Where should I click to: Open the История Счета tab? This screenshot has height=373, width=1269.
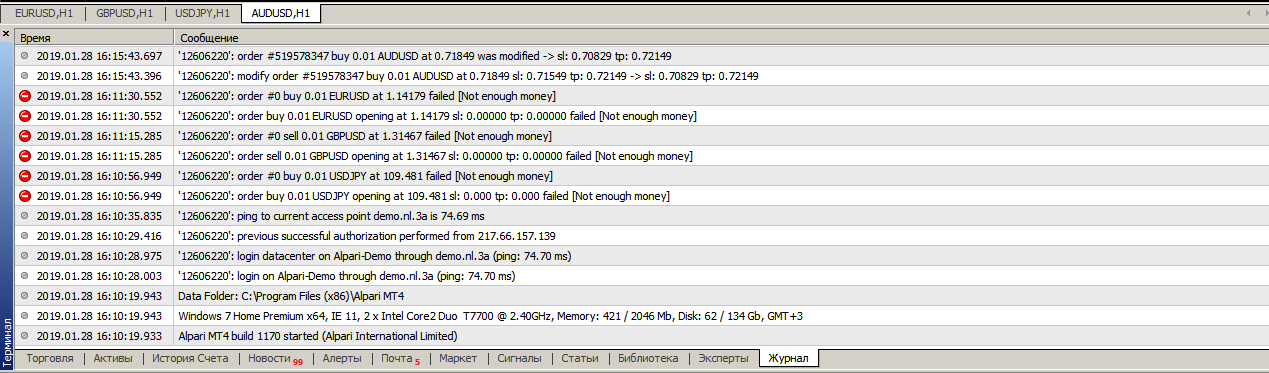pos(190,358)
